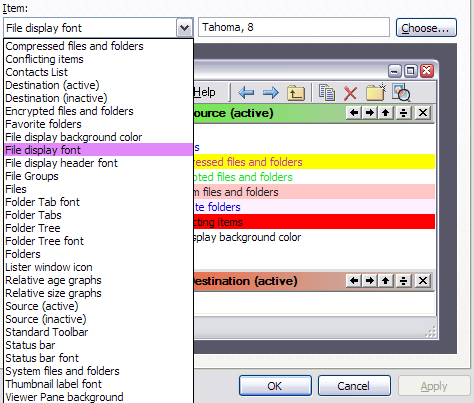Pick 'Compressed files and folders' list entry
474x403 pixels.
[74, 46]
